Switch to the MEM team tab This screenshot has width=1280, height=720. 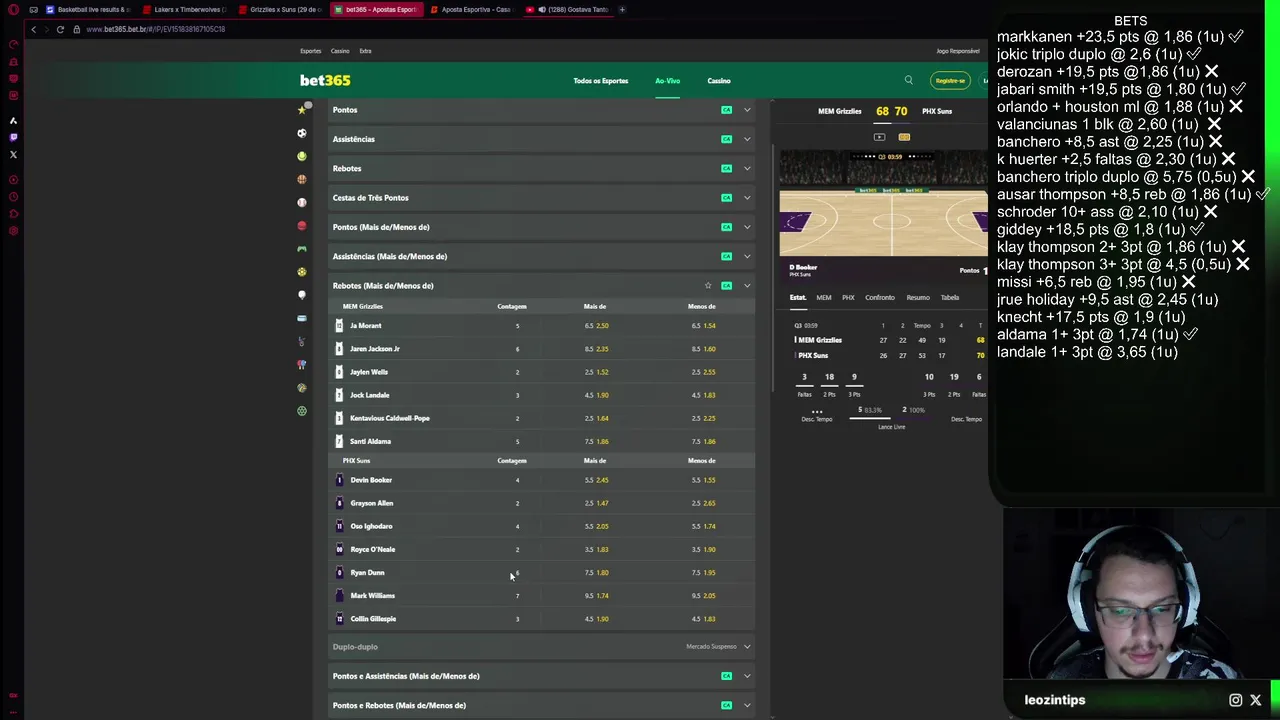coord(823,297)
